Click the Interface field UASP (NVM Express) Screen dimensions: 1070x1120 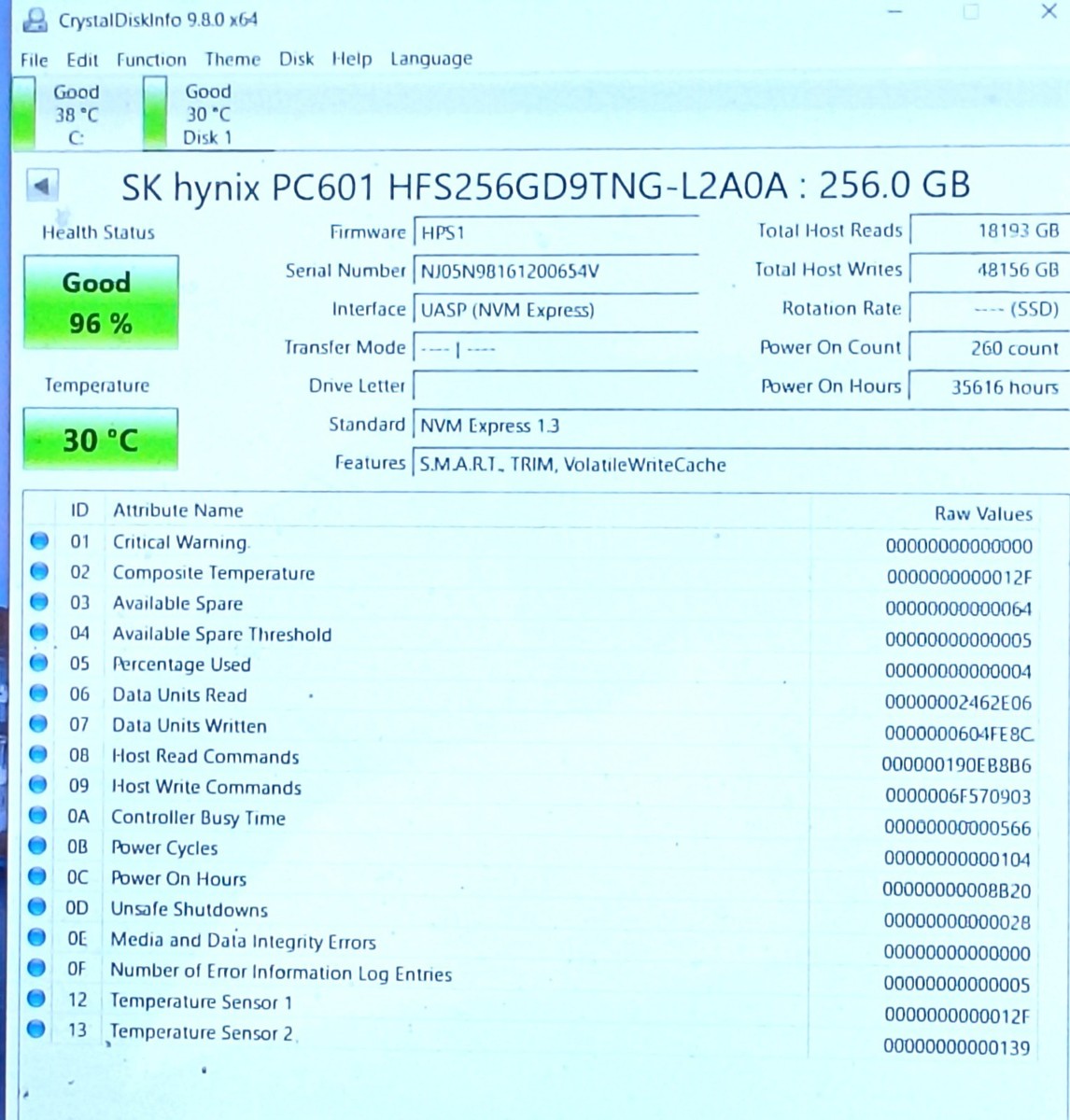tap(555, 310)
